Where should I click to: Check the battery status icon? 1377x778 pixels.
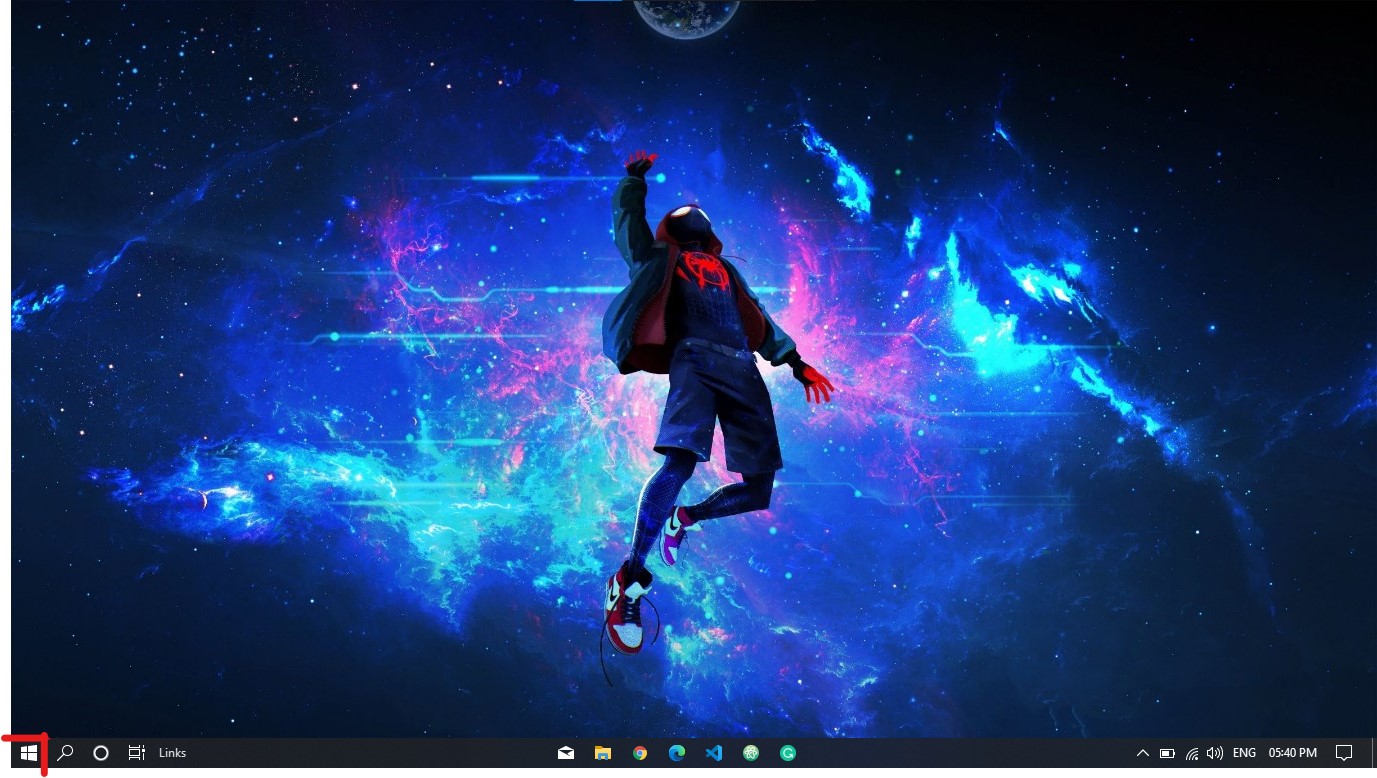click(1167, 753)
